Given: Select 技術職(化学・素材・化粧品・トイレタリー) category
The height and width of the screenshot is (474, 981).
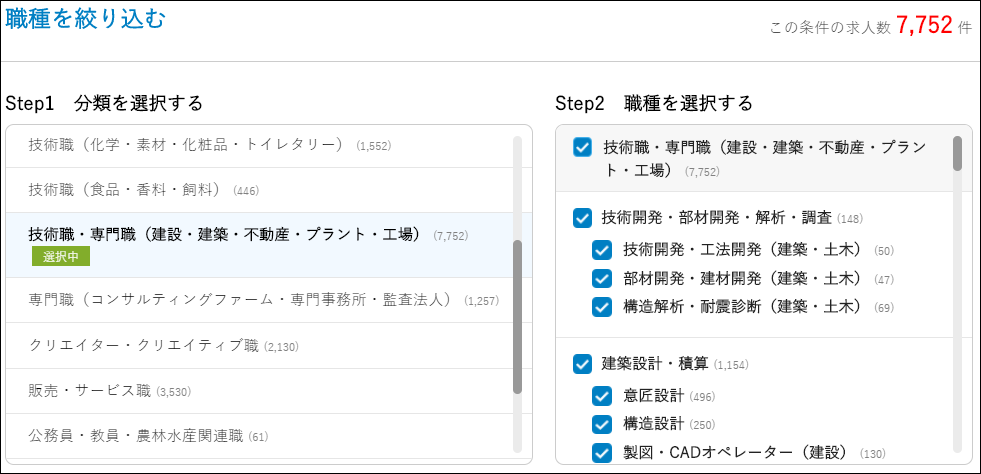Looking at the screenshot, I should click(186, 145).
